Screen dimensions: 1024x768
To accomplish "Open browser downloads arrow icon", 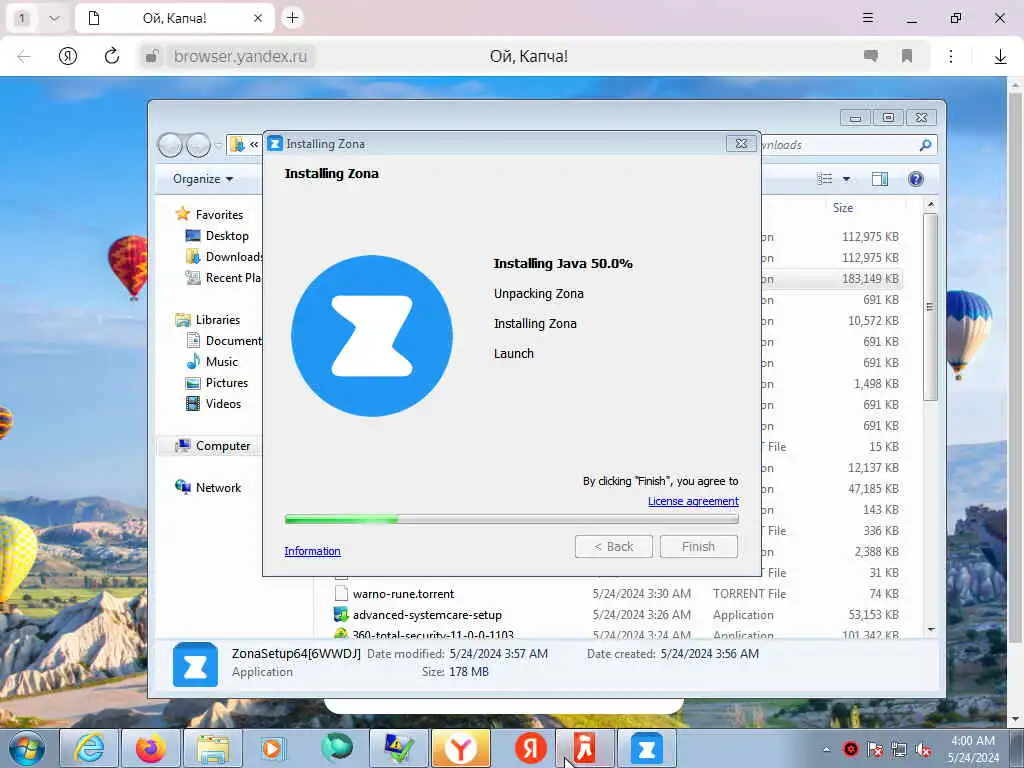I will tap(1000, 57).
